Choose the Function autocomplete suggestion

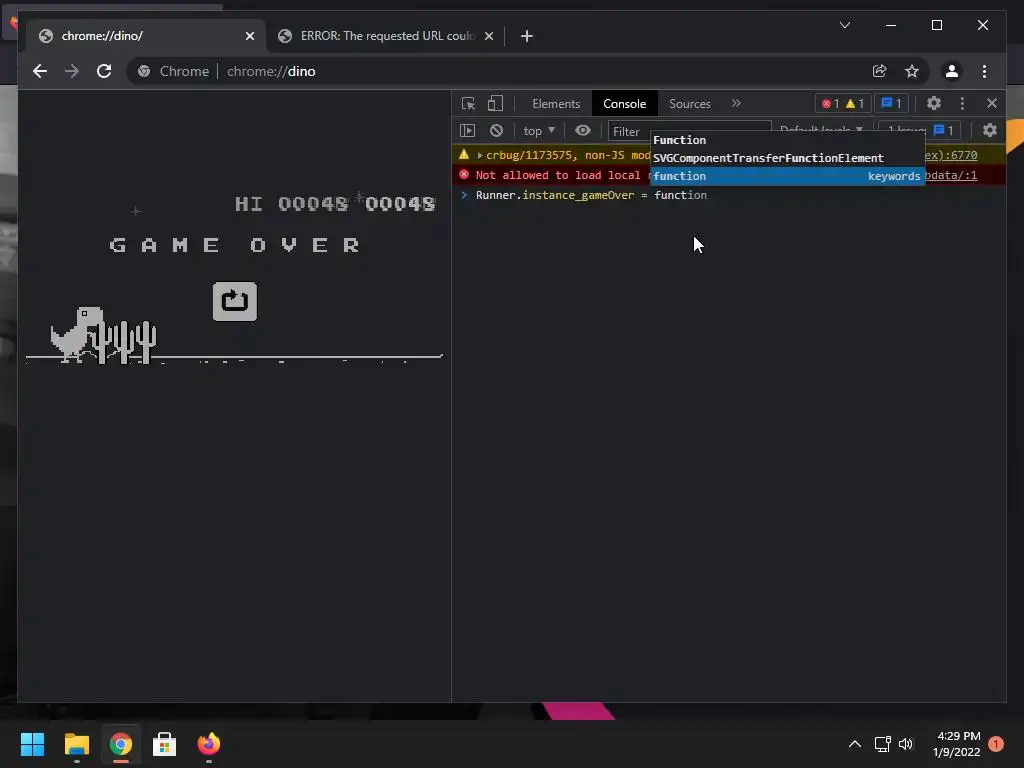point(788,140)
